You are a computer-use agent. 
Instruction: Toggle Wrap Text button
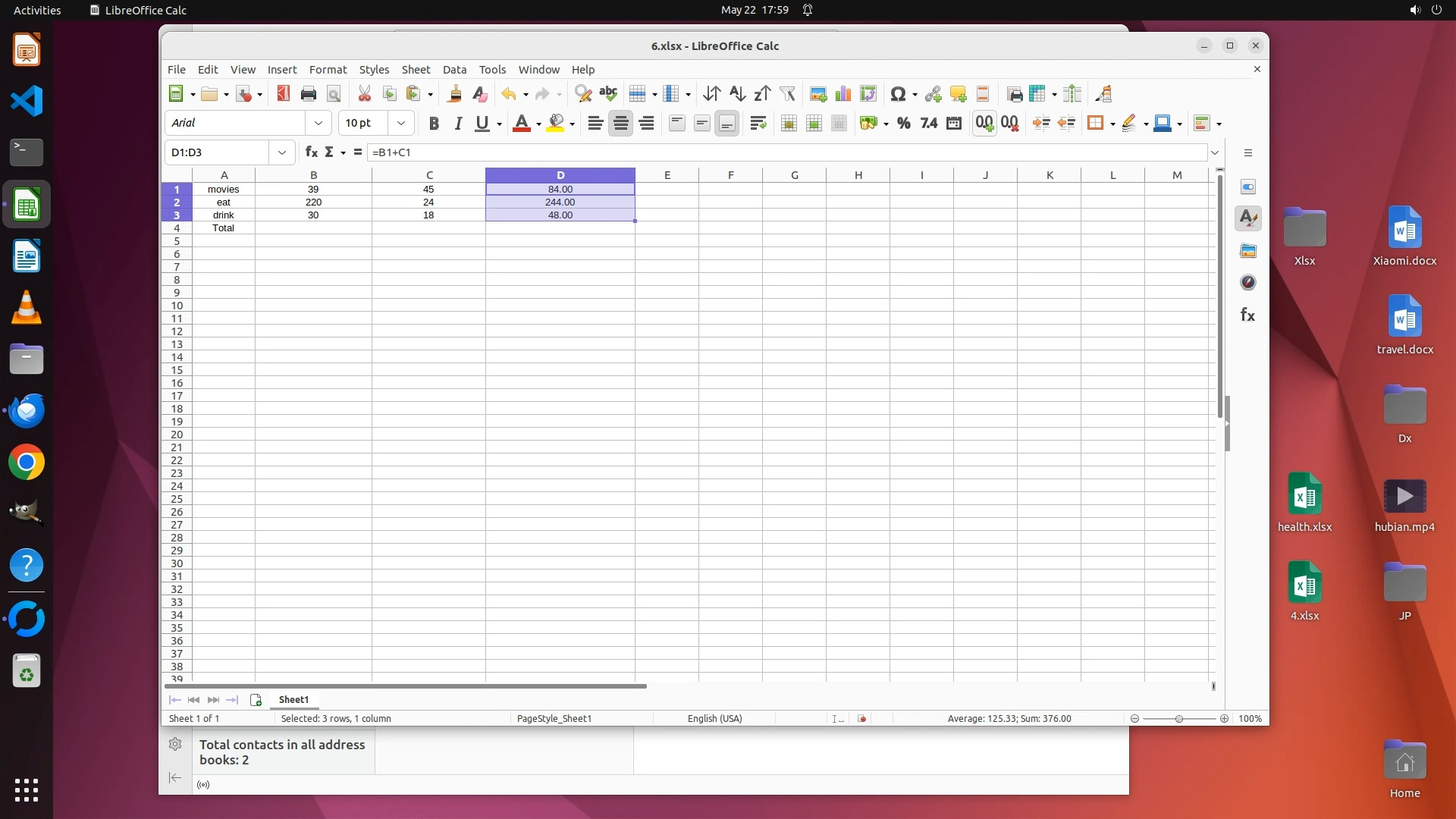click(x=758, y=124)
